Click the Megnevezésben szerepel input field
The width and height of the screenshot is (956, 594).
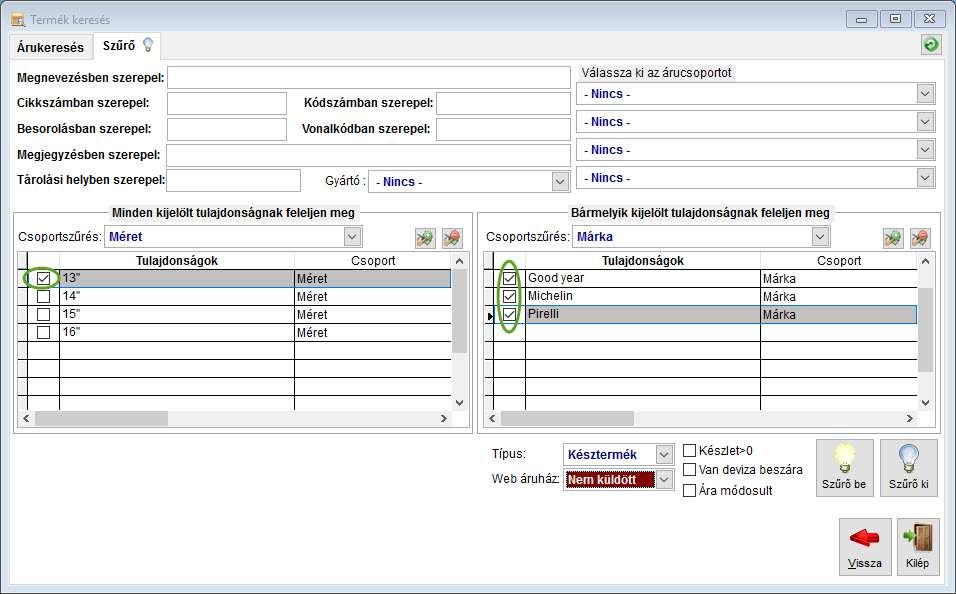(x=369, y=78)
